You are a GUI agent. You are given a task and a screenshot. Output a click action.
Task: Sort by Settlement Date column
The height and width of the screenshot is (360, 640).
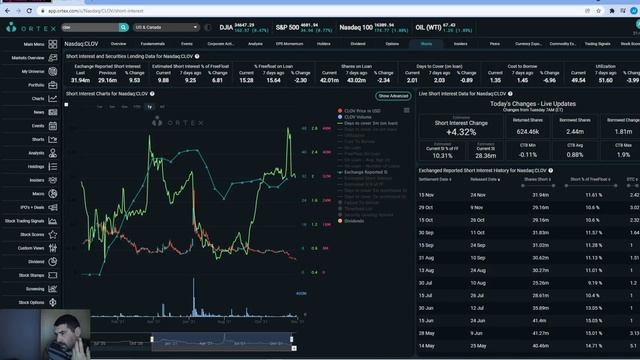coord(435,179)
